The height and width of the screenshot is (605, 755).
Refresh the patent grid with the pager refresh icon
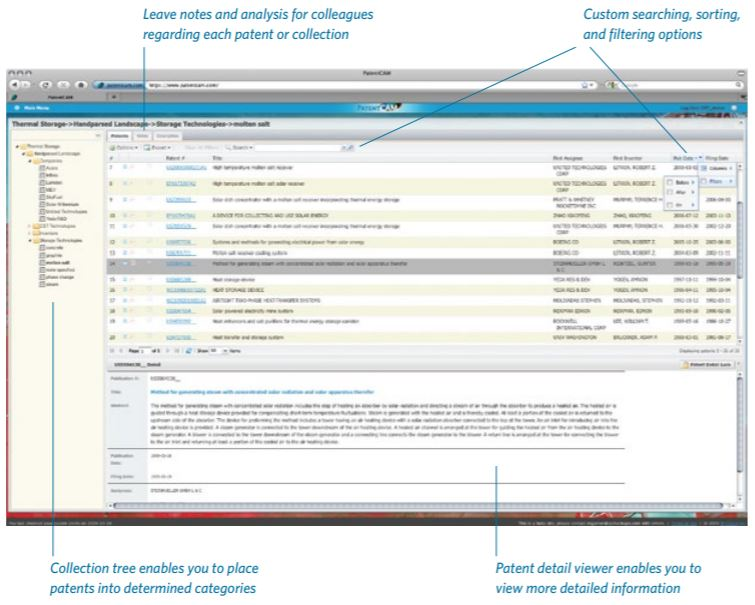point(189,351)
